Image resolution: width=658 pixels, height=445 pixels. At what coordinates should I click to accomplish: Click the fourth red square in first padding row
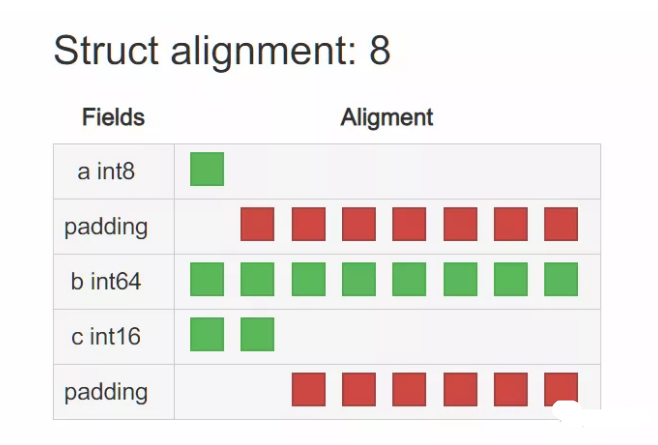click(x=409, y=224)
